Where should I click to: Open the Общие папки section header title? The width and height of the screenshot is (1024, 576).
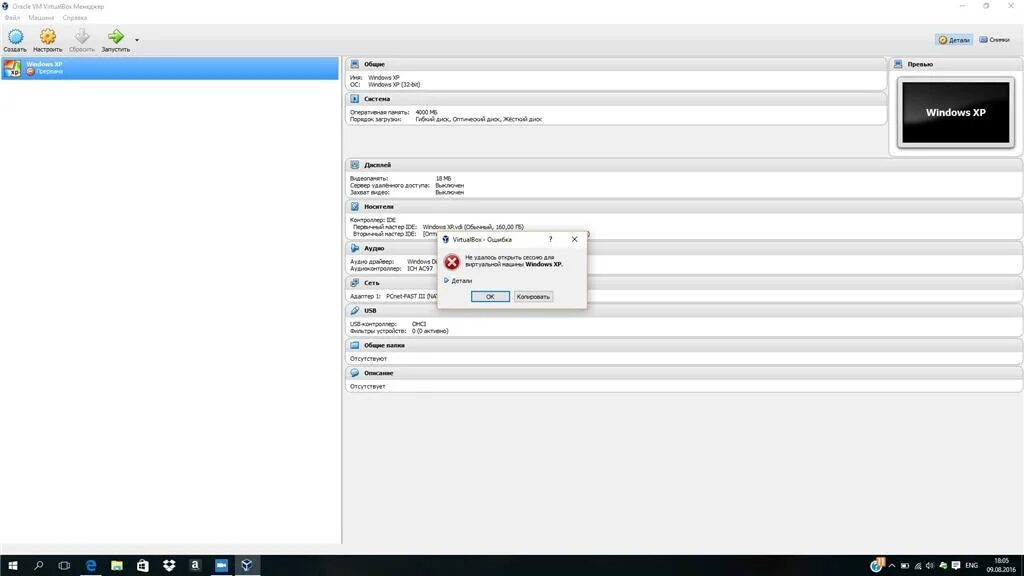coord(384,345)
